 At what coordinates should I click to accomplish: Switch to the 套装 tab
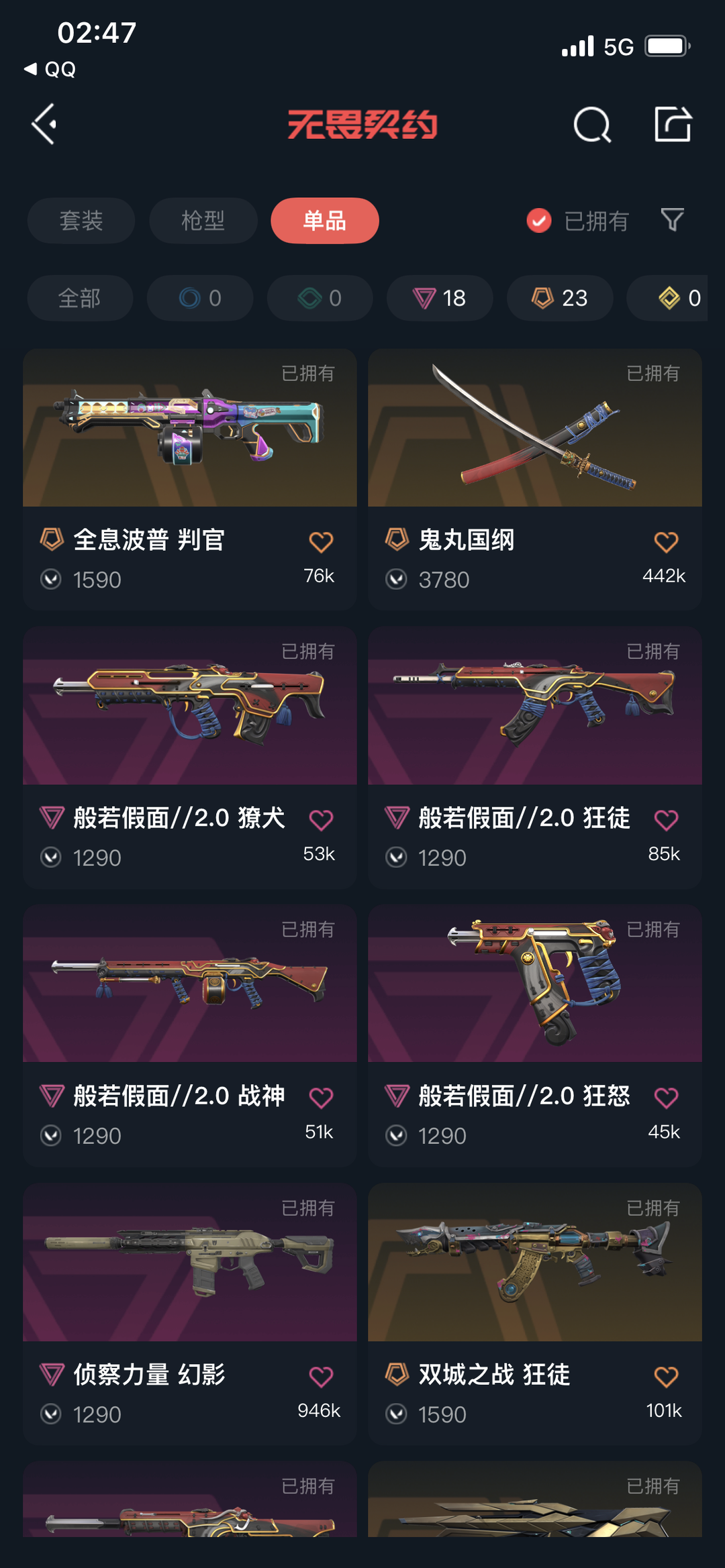(x=81, y=220)
